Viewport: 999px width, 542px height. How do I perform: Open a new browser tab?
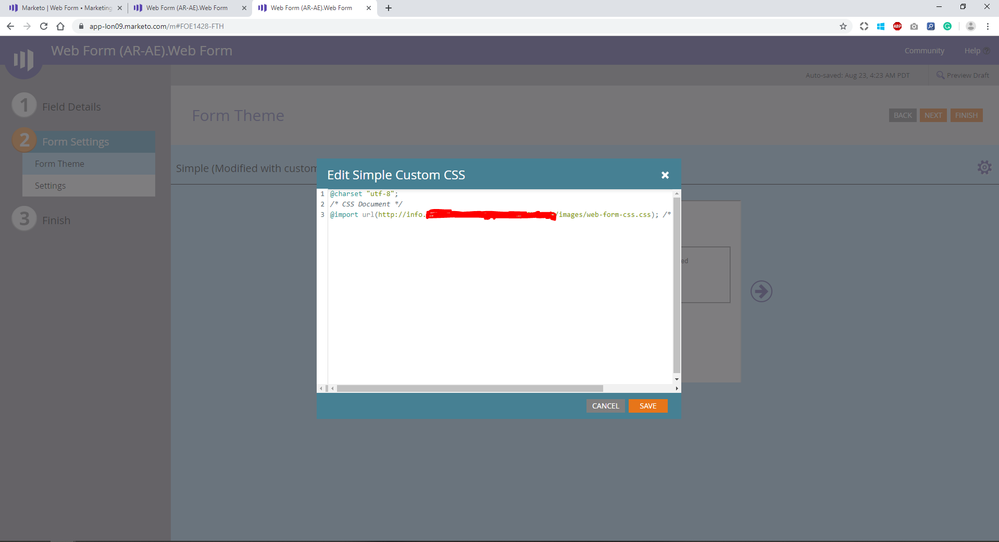[388, 8]
